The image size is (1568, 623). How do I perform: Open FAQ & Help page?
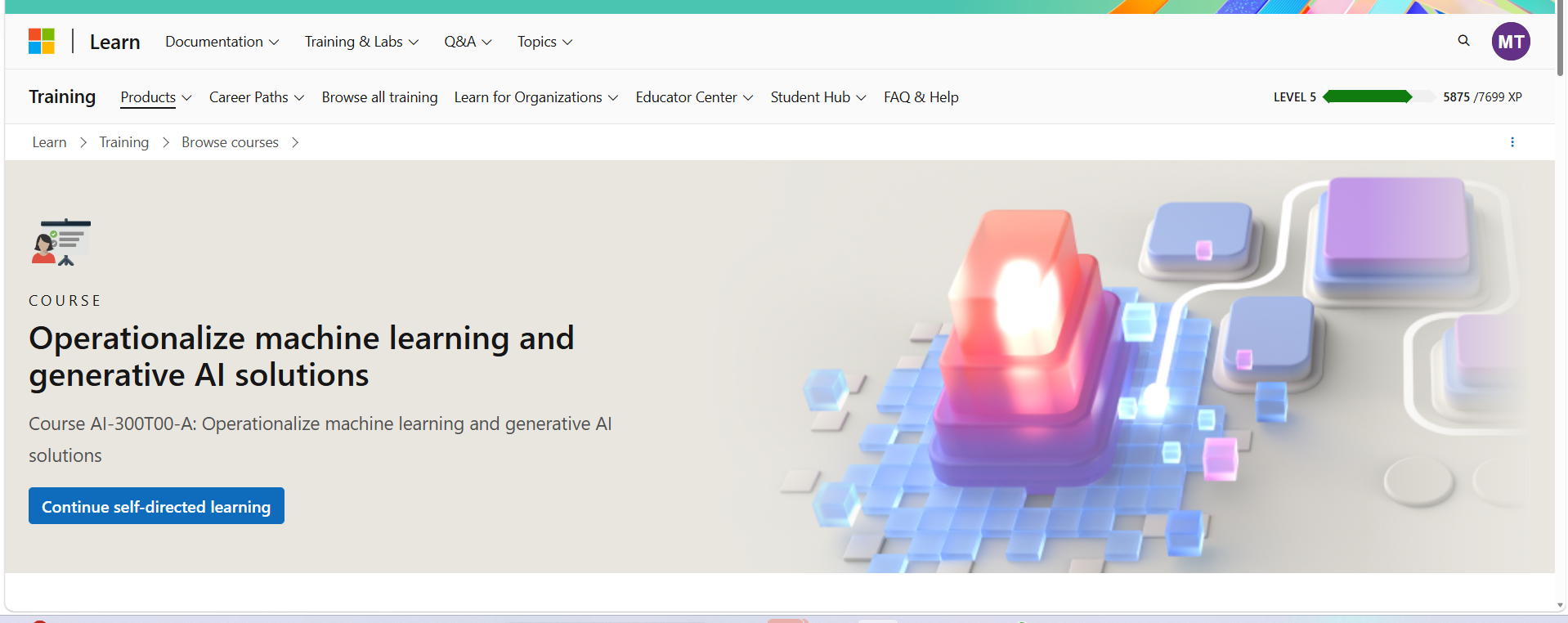point(921,97)
